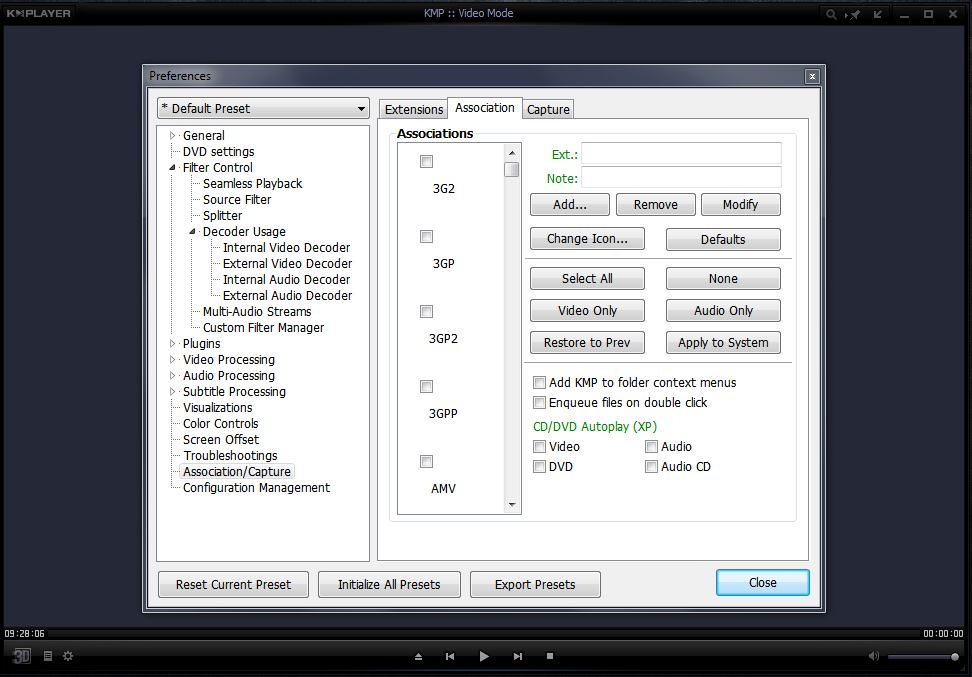
Task: Click the eject icon in playback bar
Action: point(418,656)
